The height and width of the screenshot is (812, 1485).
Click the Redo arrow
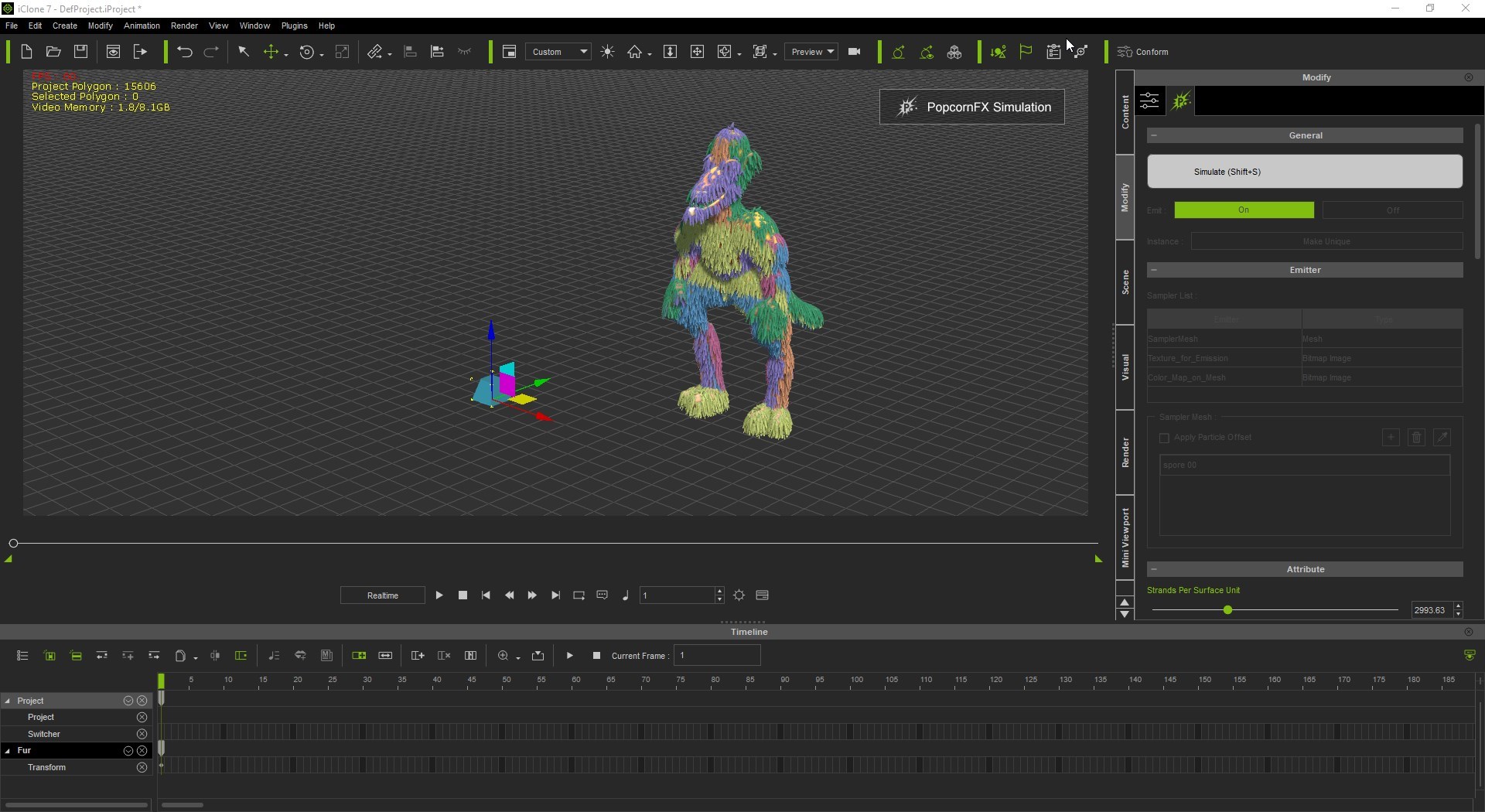[210, 52]
